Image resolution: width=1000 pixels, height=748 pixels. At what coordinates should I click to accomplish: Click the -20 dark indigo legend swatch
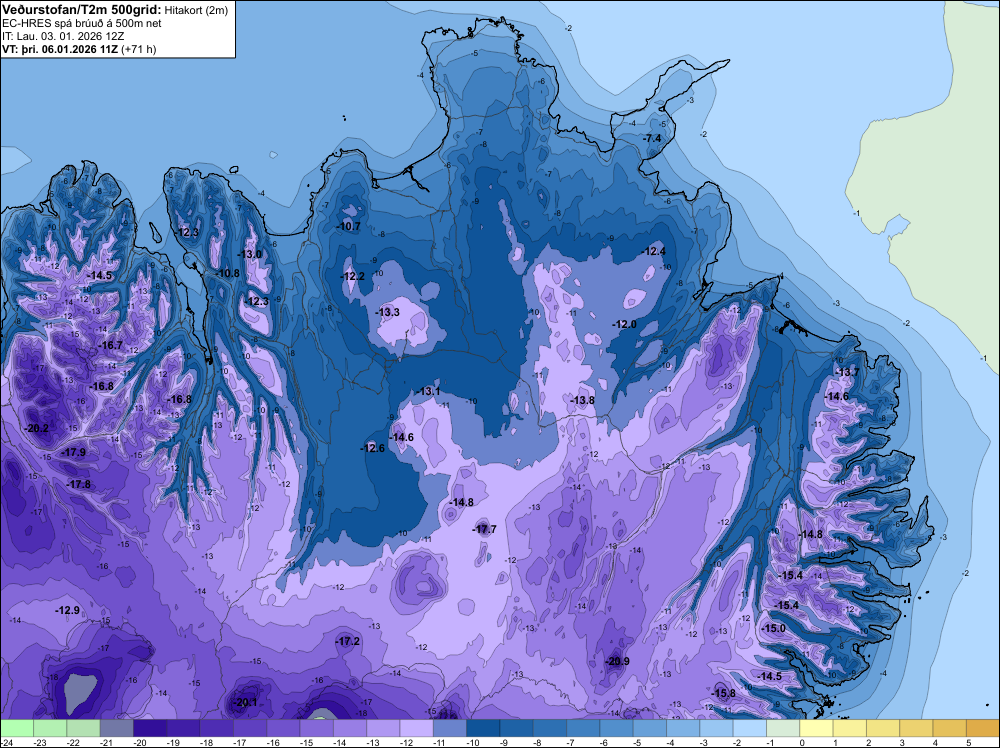150,727
